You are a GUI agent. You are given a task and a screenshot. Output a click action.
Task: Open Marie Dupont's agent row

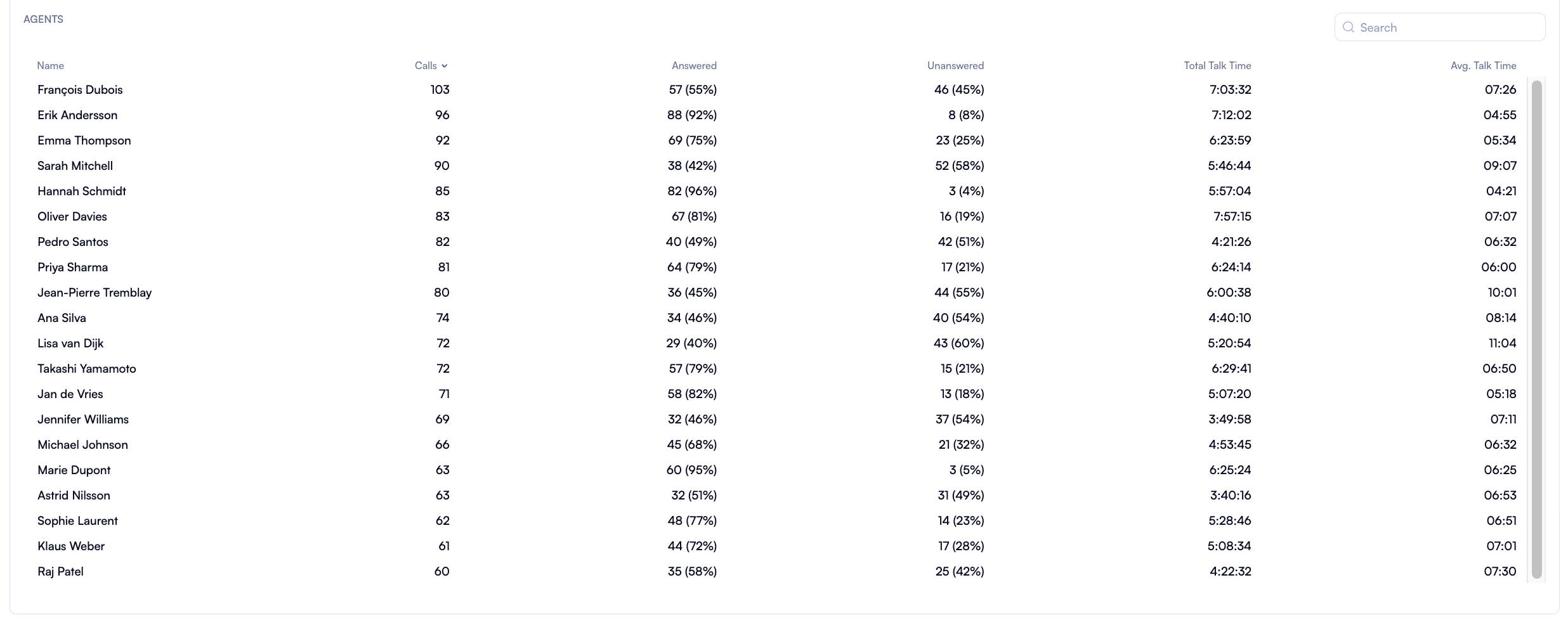click(x=74, y=470)
